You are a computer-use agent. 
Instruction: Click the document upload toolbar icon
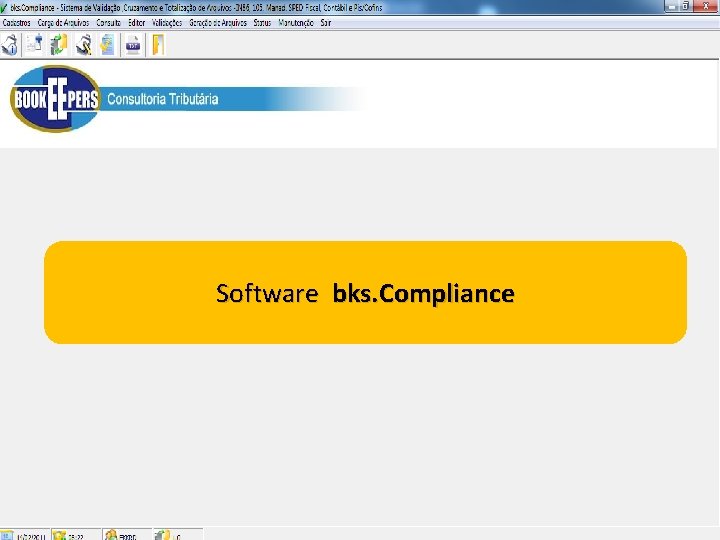(34, 45)
